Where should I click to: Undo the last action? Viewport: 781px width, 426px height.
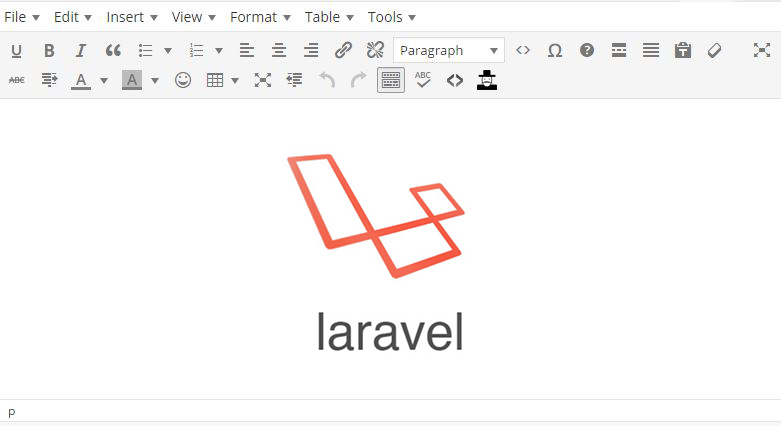pyautogui.click(x=327, y=80)
